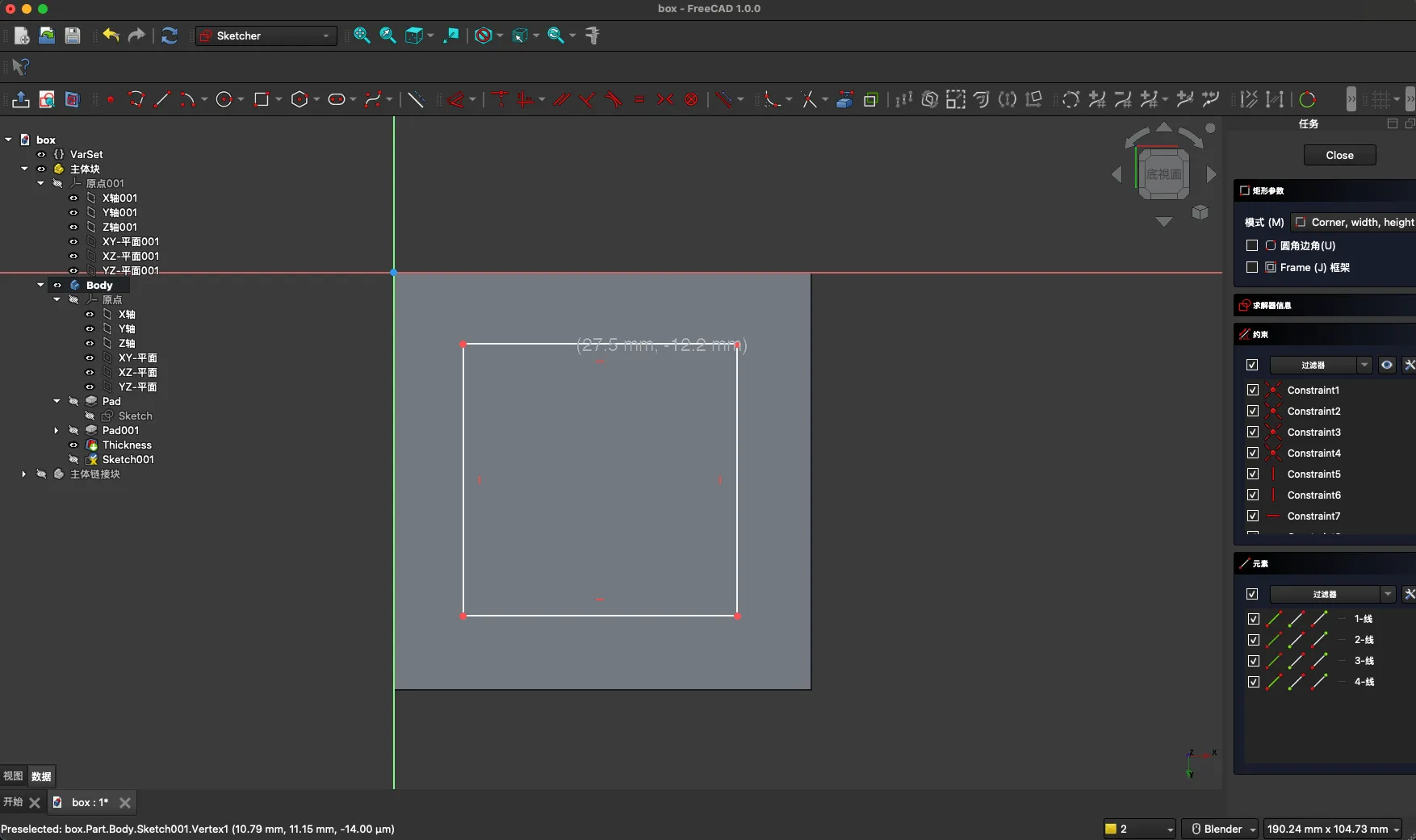
Task: Select the Create Circle tool
Action: [x=224, y=99]
